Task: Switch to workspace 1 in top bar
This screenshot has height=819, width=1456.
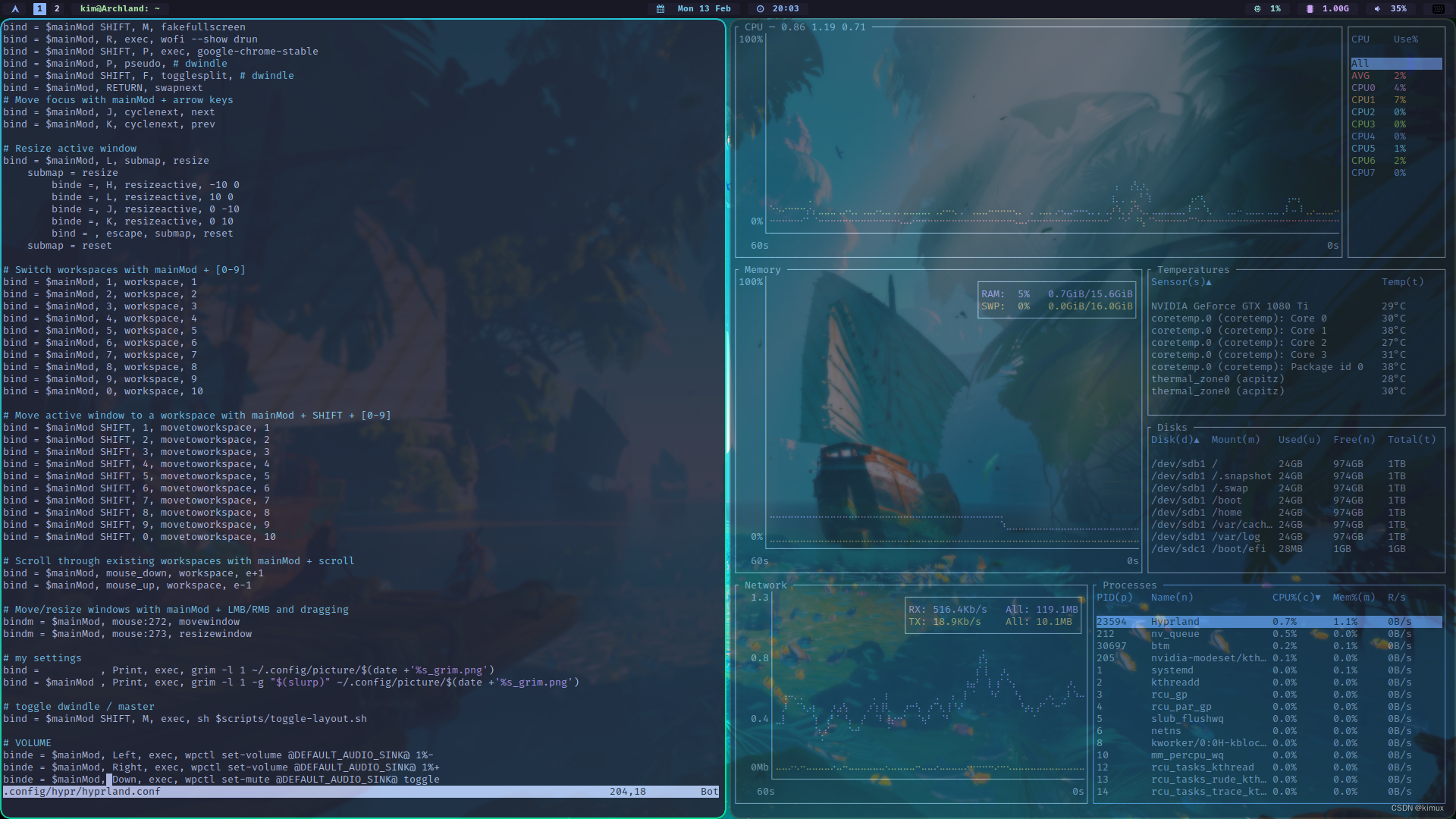Action: click(x=39, y=9)
